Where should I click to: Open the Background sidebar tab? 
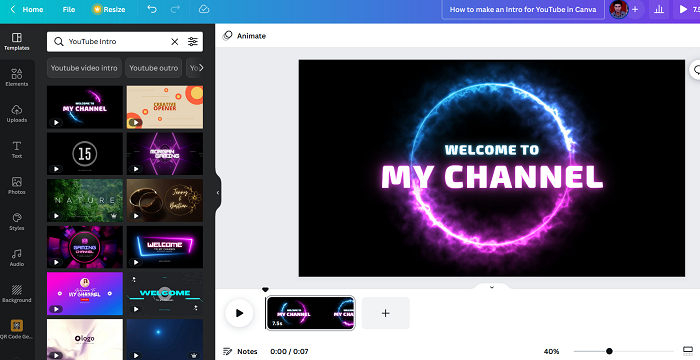click(x=17, y=294)
